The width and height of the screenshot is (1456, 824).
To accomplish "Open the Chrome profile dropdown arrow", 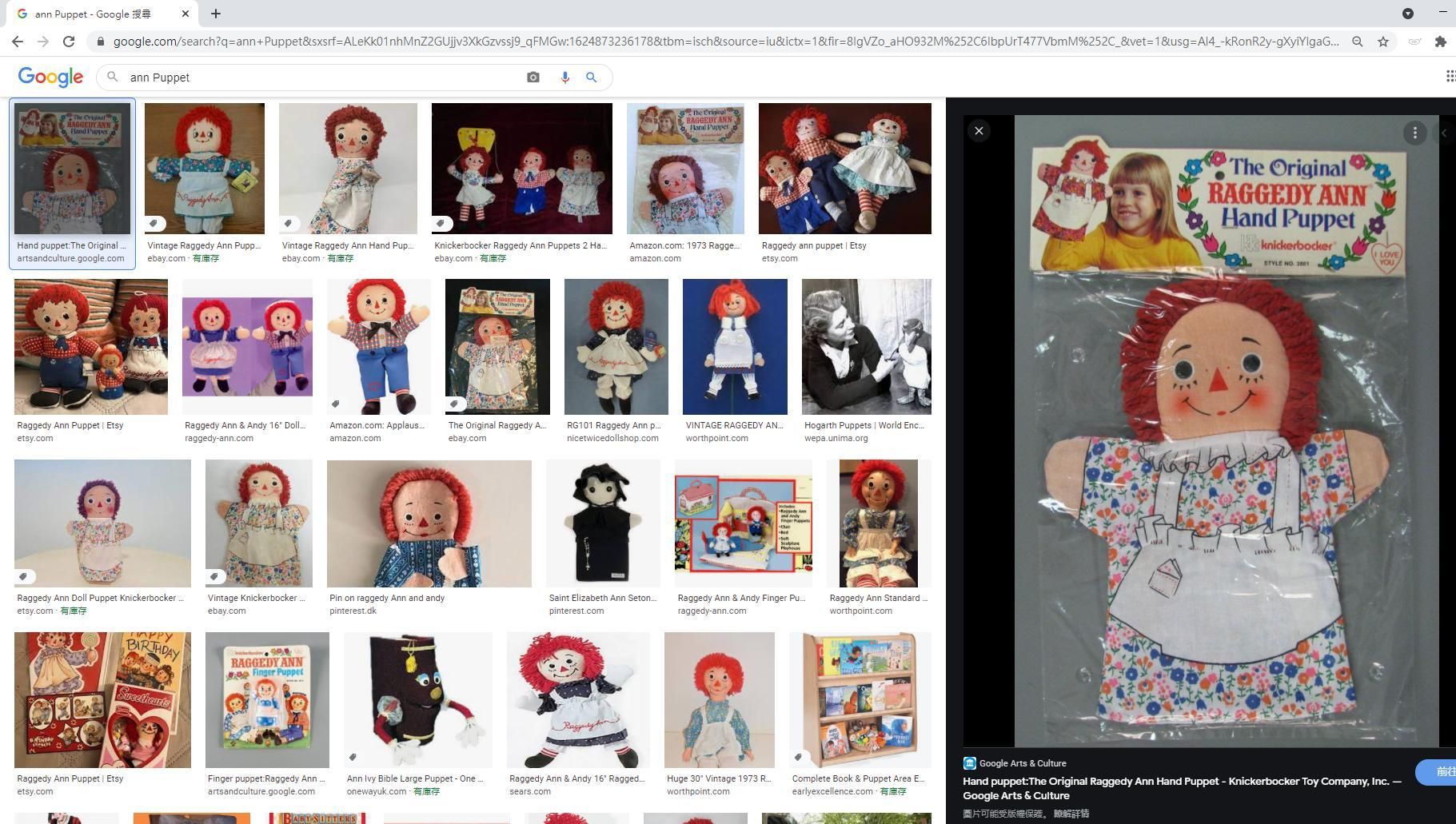I will (x=1408, y=14).
